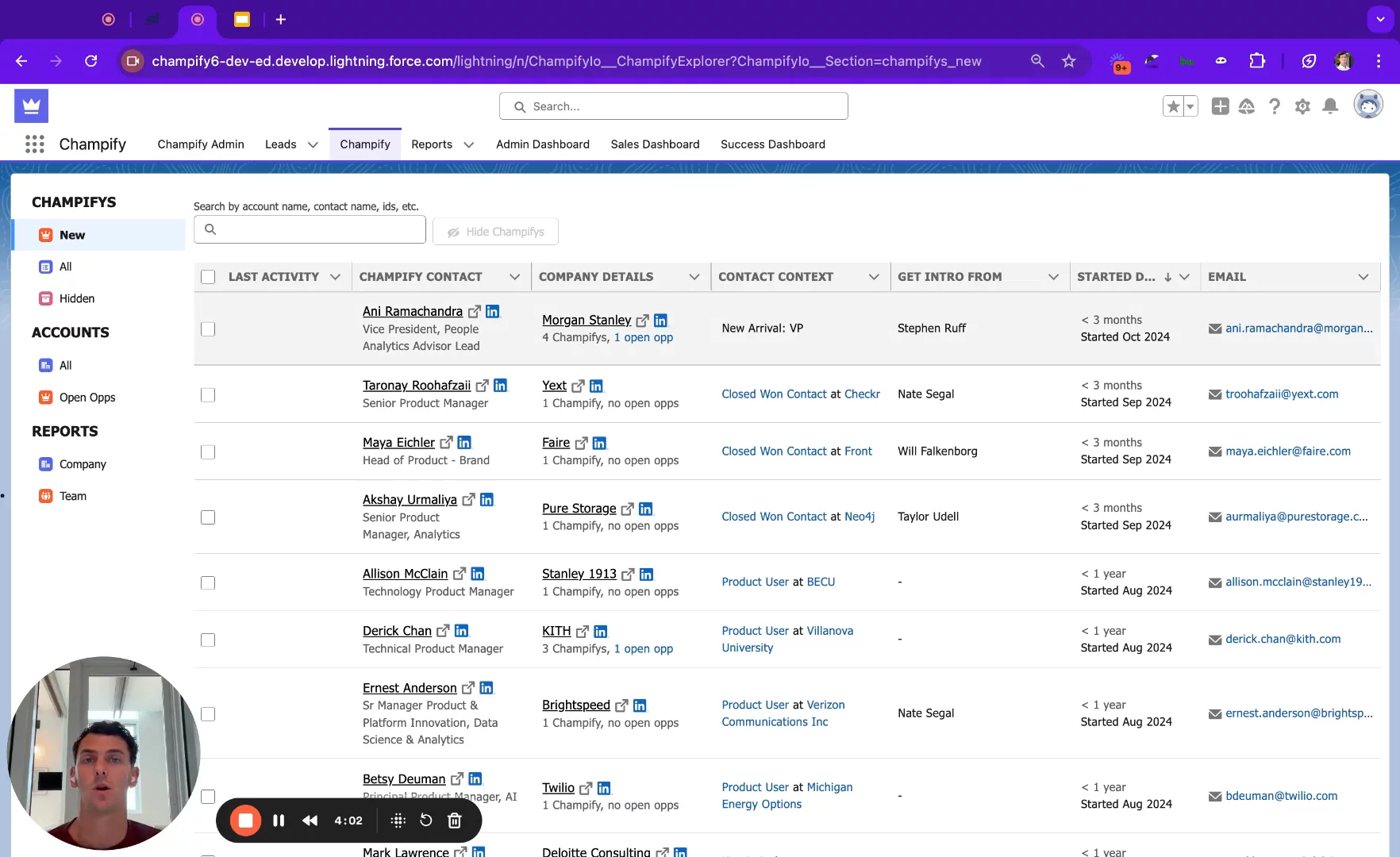
Task: Open the Company Details column menu
Action: click(x=694, y=277)
